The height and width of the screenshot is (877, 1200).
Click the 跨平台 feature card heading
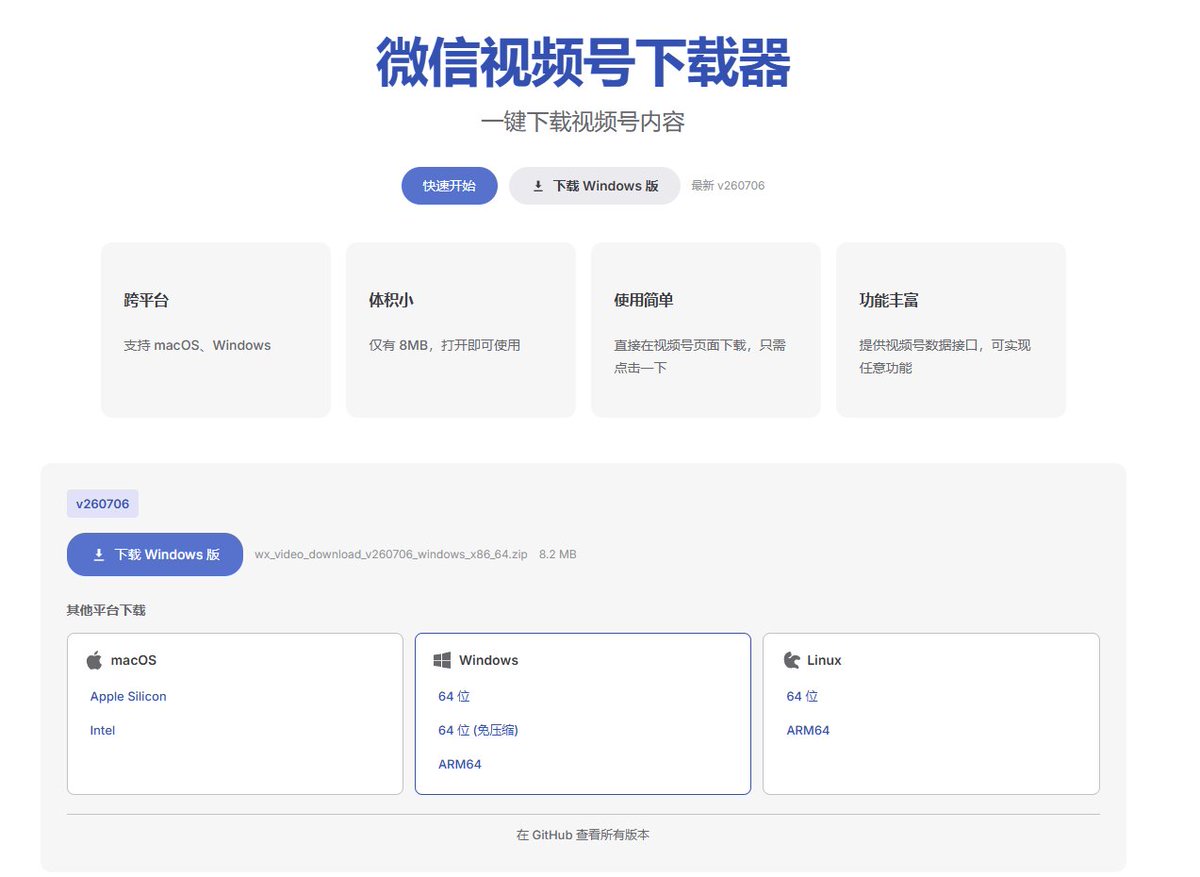146,300
